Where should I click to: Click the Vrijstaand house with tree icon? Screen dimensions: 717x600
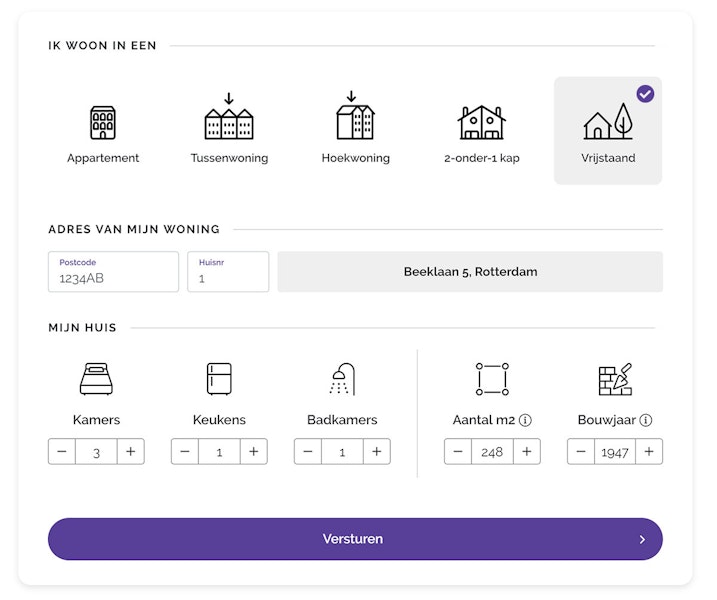click(x=608, y=121)
